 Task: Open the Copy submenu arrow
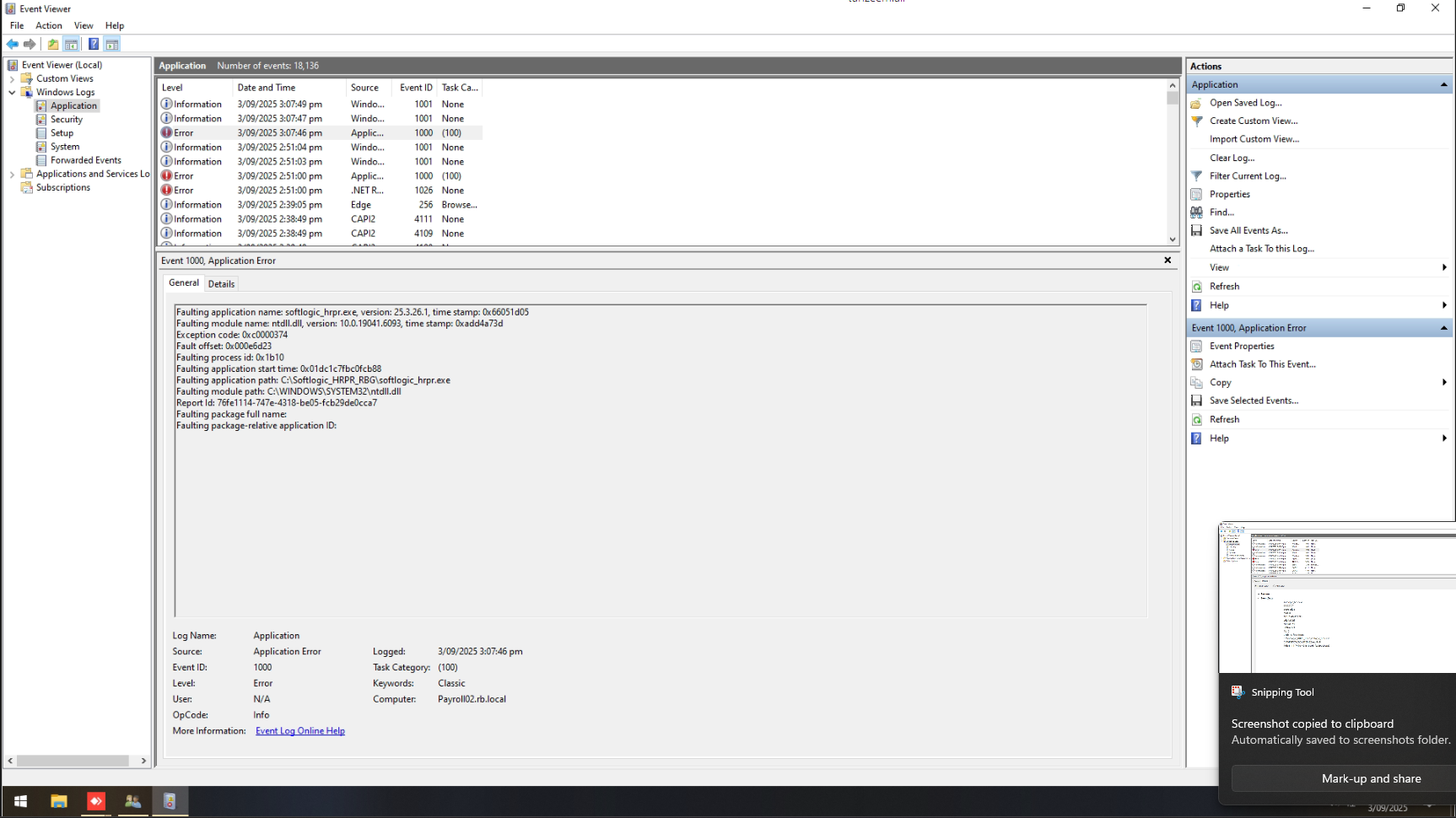1444,383
